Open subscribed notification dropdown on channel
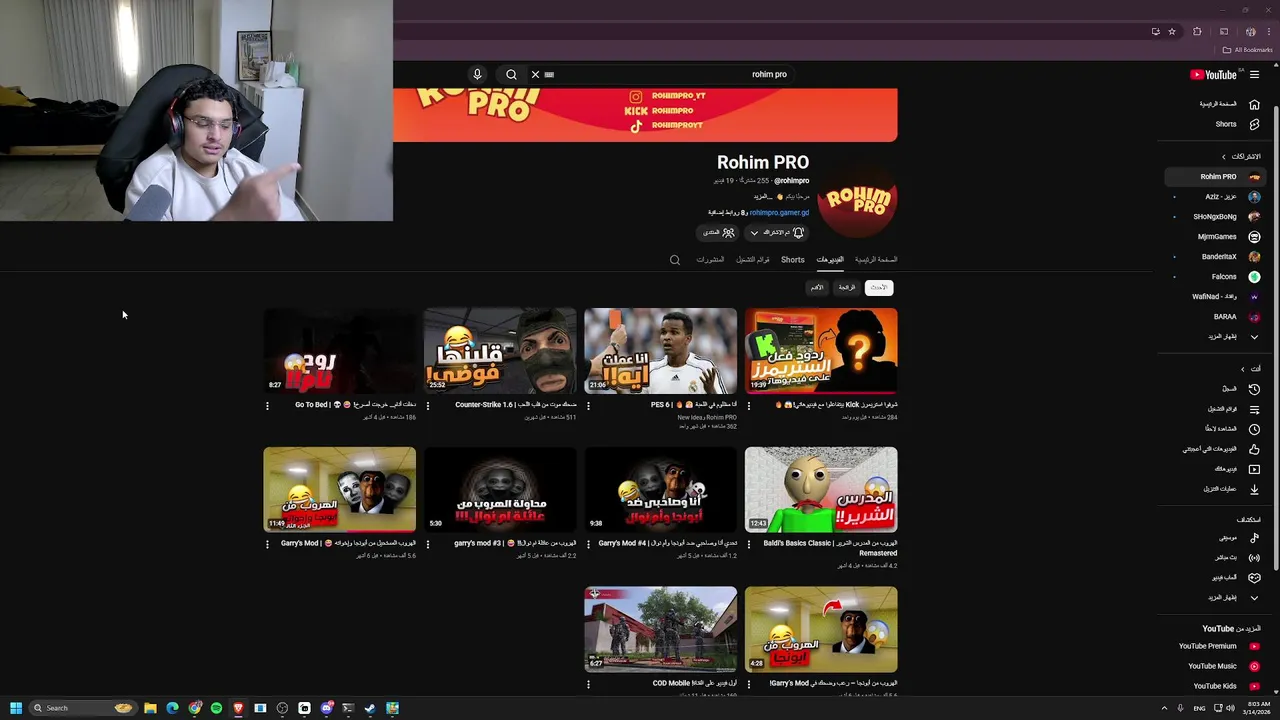 pos(776,232)
